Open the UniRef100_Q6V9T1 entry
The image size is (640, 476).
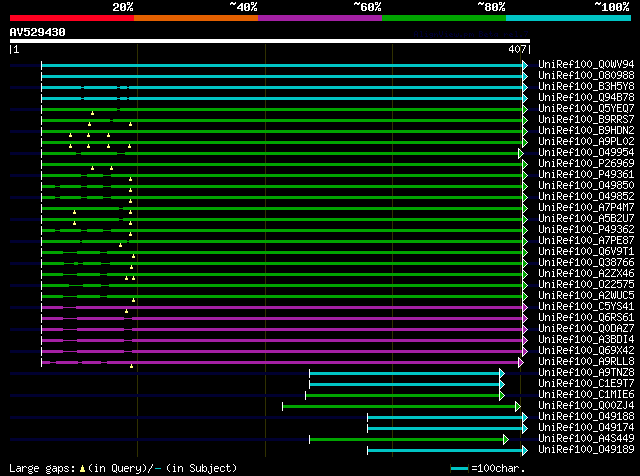pos(586,252)
